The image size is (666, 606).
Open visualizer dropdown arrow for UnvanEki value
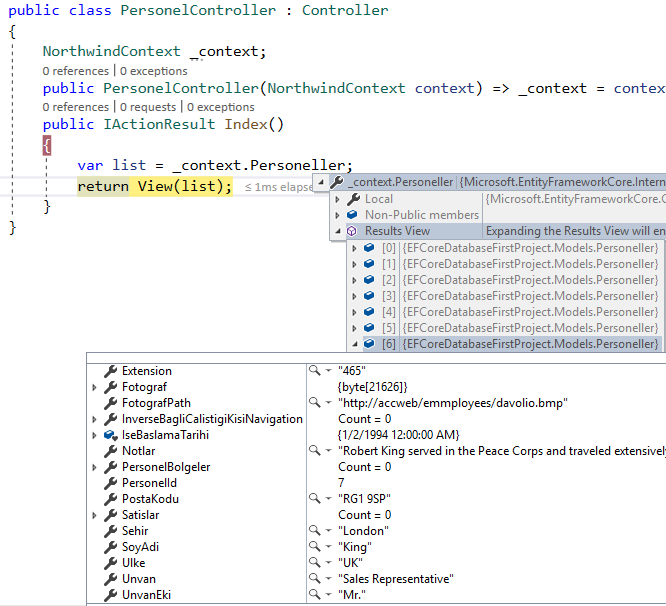[x=328, y=595]
